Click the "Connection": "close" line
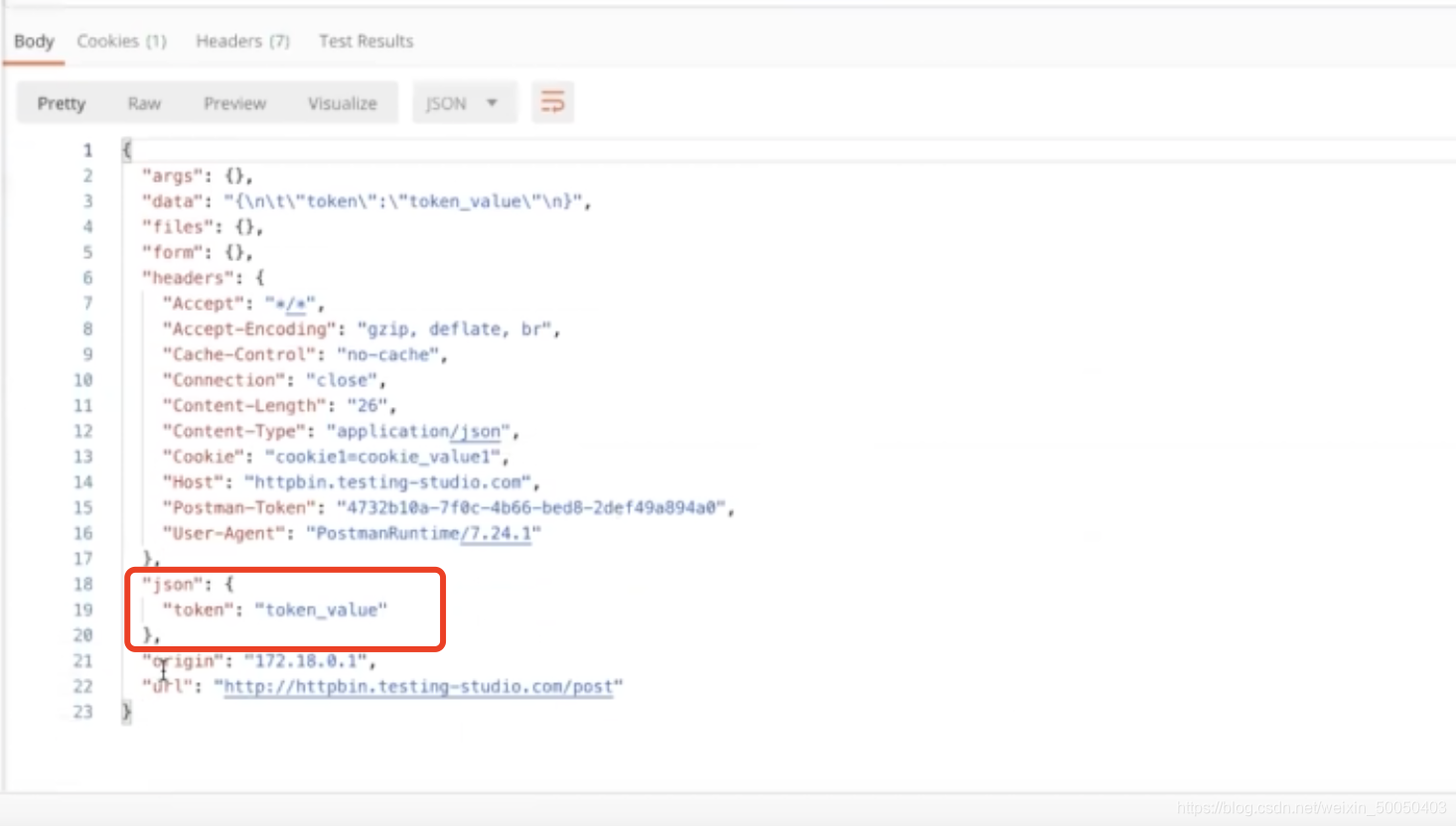The image size is (1456, 826). (274, 380)
